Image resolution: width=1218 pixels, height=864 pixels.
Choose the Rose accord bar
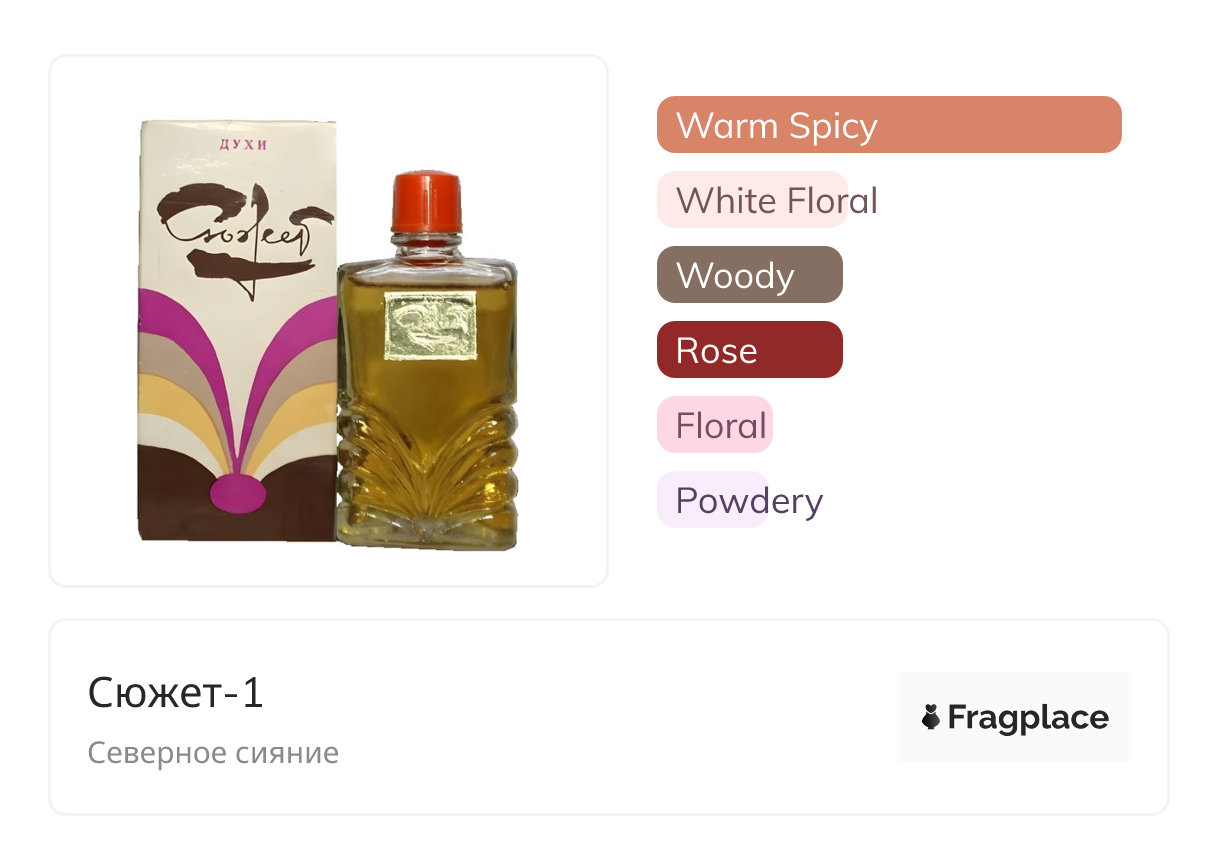tap(750, 350)
